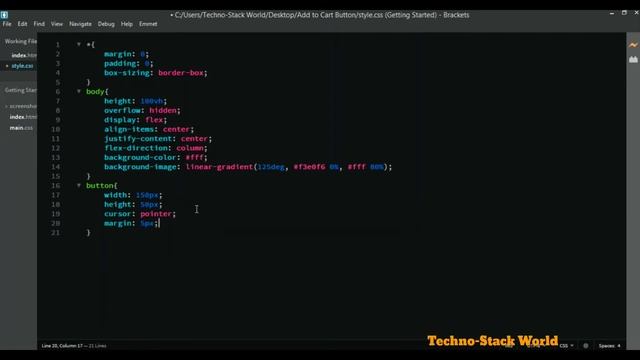Viewport: 640px width, 360px height.
Task: Click line number 21 in the gutter
Action: coord(56,233)
